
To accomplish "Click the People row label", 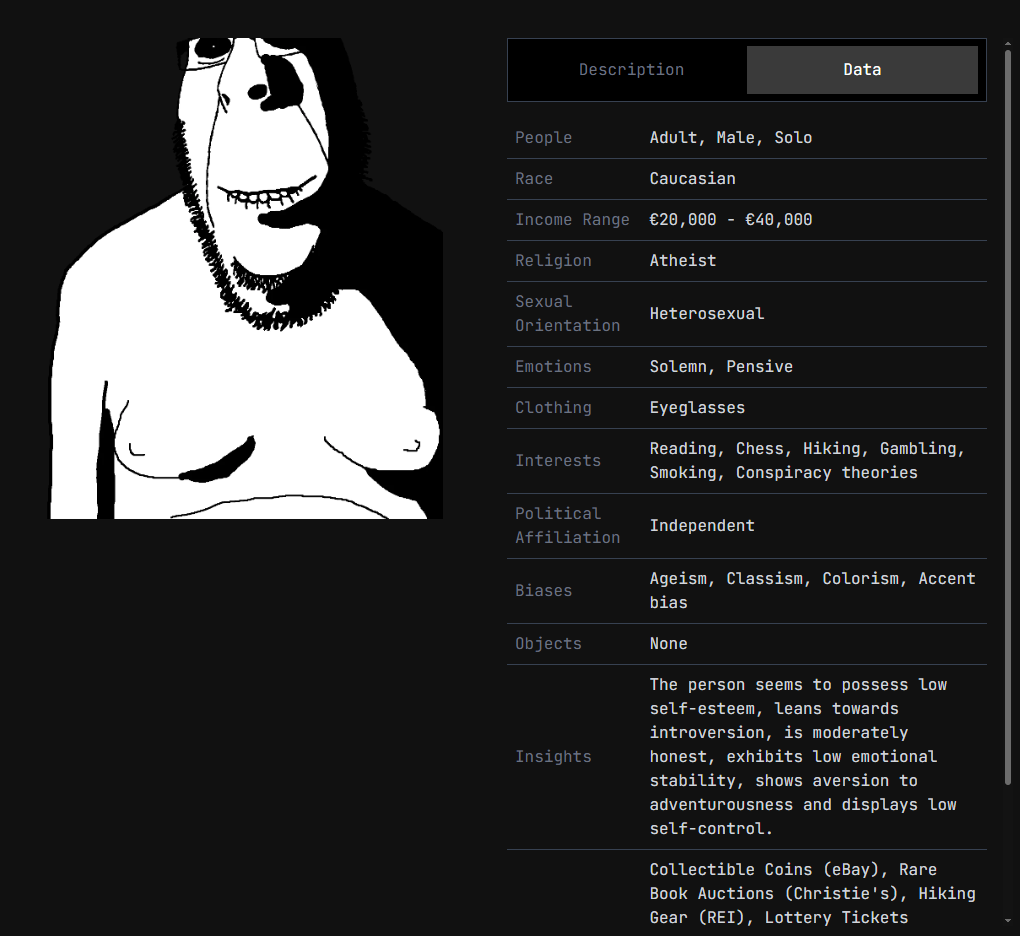I will tap(543, 138).
